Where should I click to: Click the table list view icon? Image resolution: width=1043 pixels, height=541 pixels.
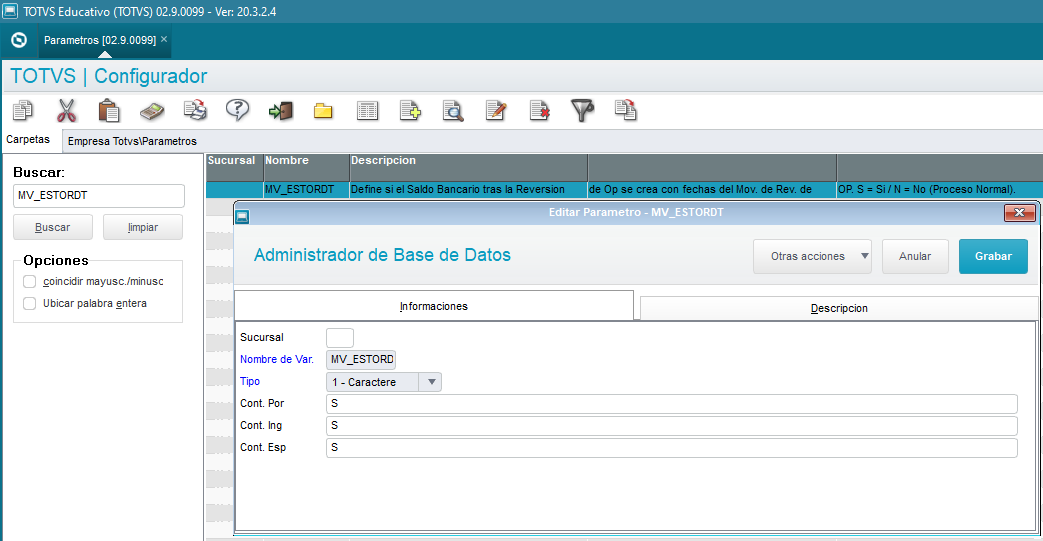[367, 111]
